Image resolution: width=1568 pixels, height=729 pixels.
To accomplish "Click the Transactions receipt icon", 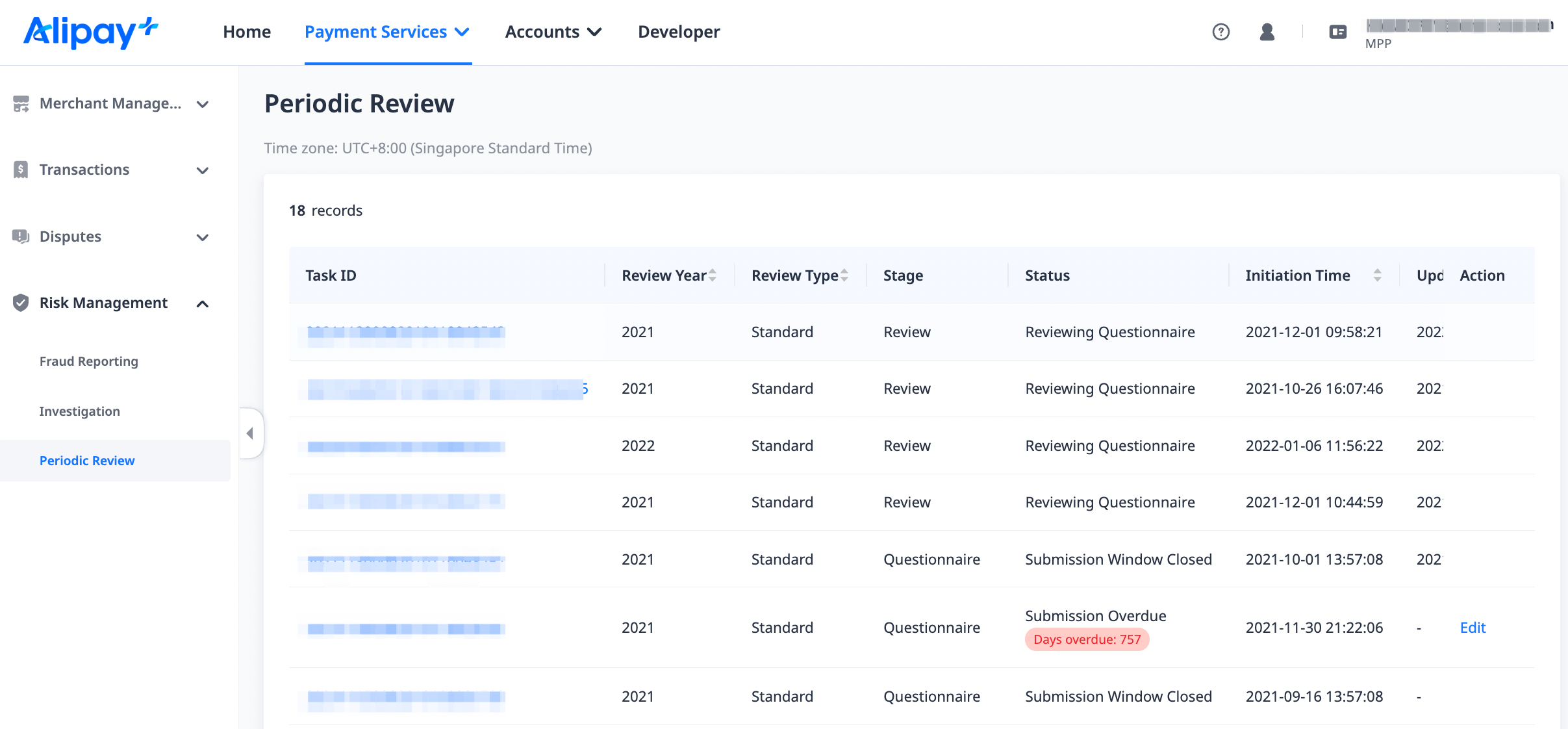I will (21, 170).
